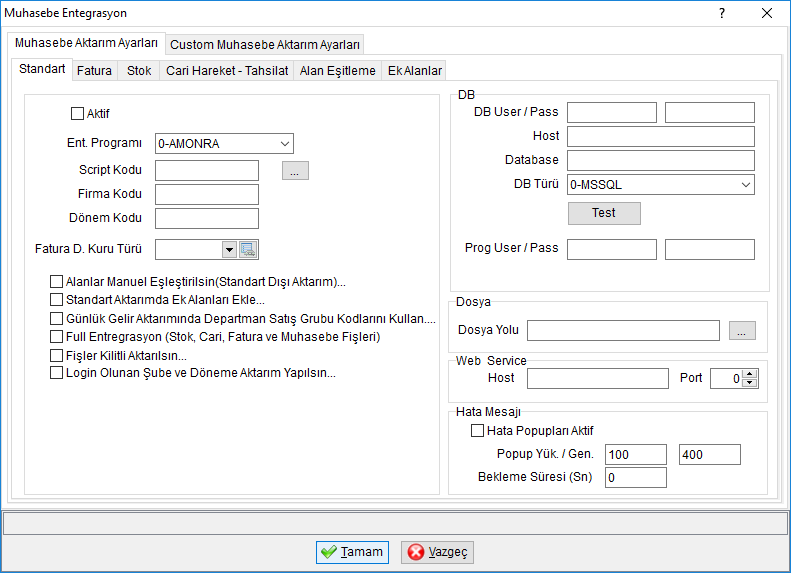Focus the Prog User field
The image size is (791, 573).
pyautogui.click(x=612, y=250)
